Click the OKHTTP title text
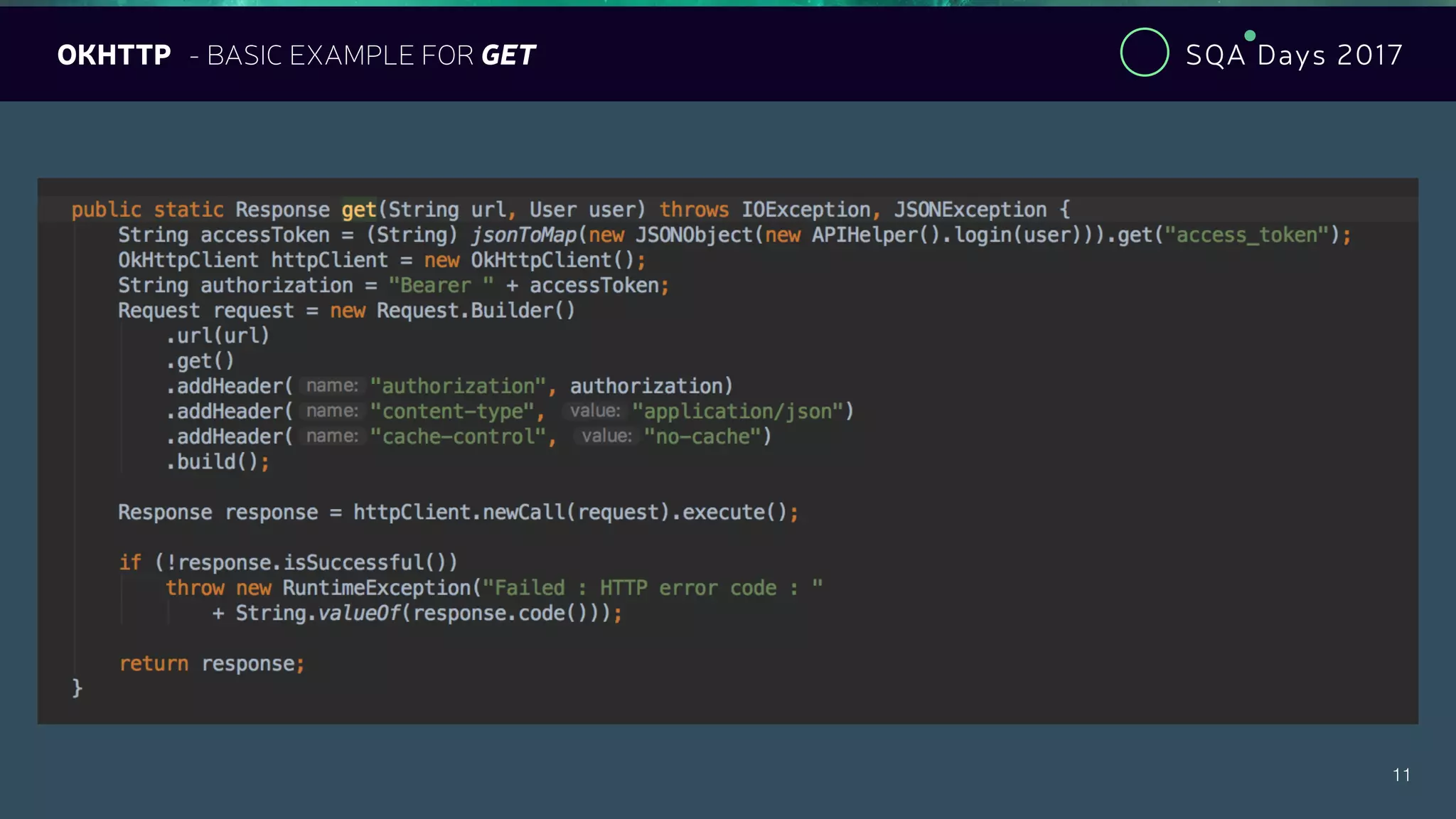Viewport: 1456px width, 819px height. pos(114,55)
